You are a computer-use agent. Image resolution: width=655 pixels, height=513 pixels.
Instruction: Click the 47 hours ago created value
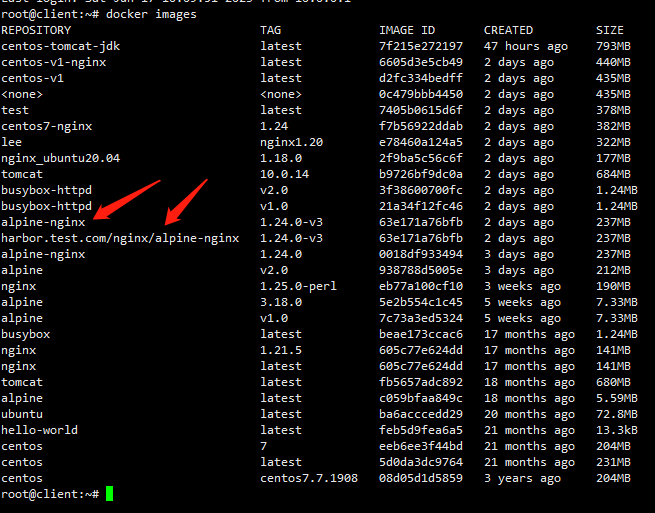tap(526, 46)
